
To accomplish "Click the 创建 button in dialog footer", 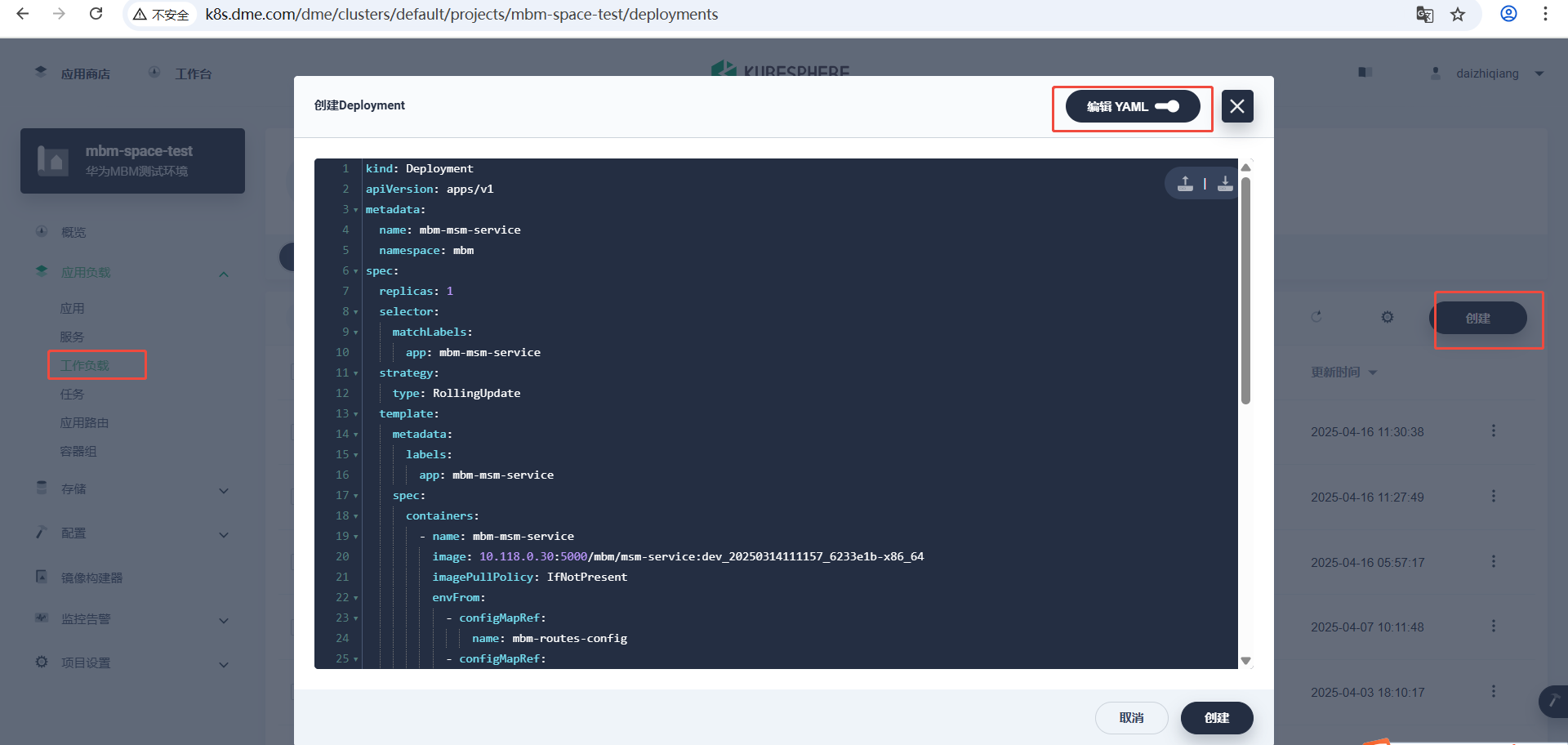I will 1216,718.
